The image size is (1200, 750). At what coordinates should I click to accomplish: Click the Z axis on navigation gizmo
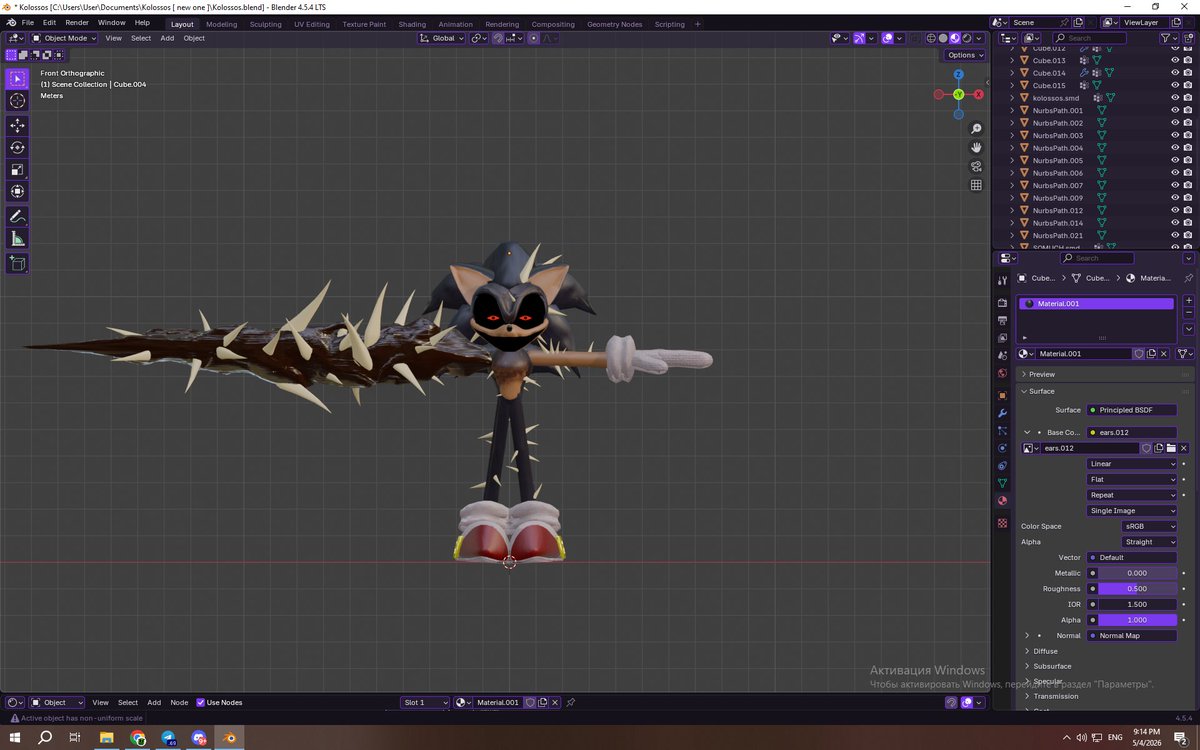(958, 74)
